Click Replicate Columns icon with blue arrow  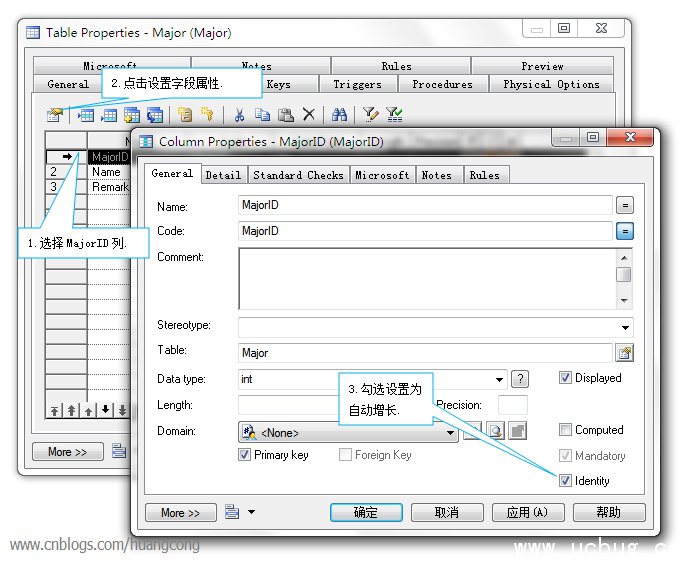click(155, 115)
